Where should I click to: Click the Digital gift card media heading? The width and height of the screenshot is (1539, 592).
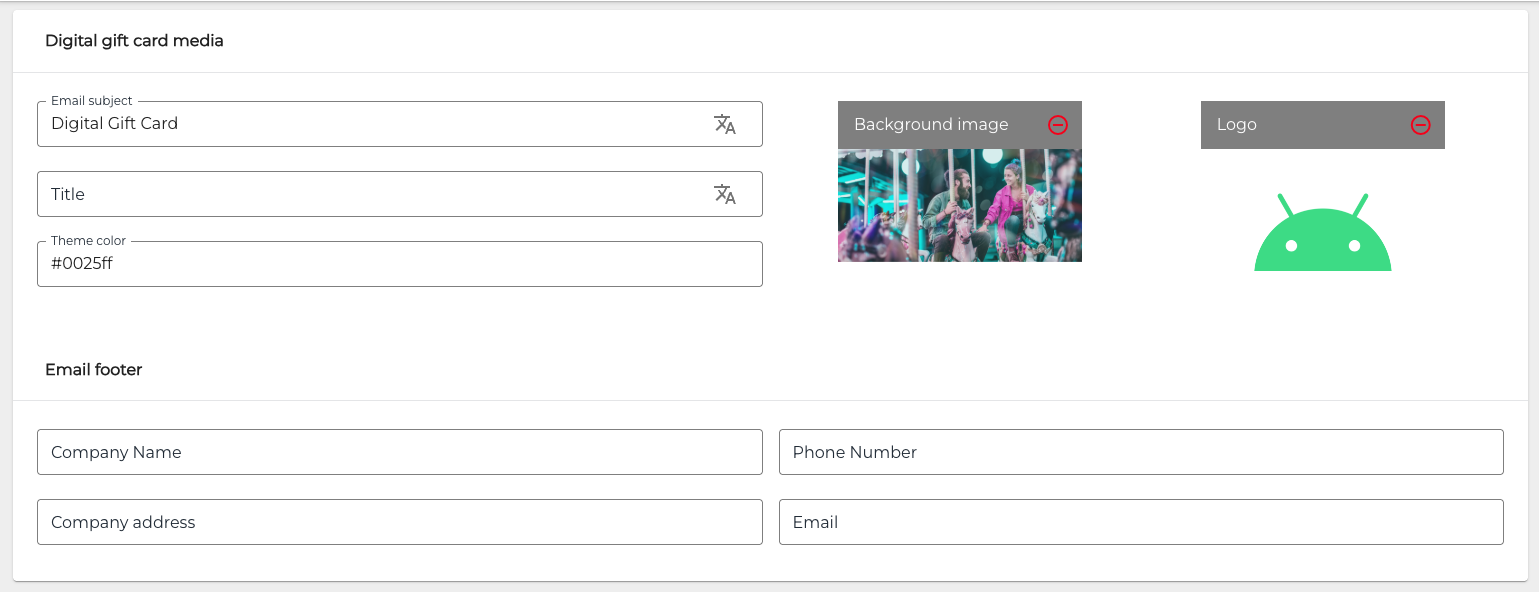134,41
